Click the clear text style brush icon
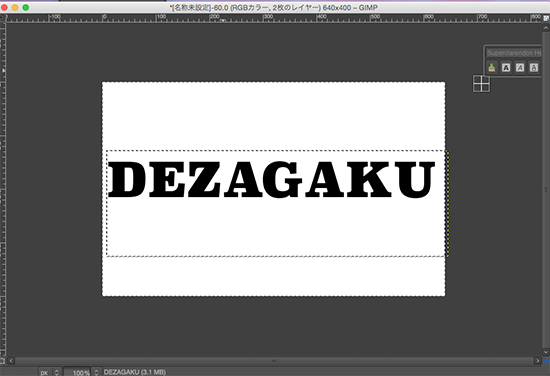Image resolution: width=550 pixels, height=376 pixels. [x=492, y=67]
